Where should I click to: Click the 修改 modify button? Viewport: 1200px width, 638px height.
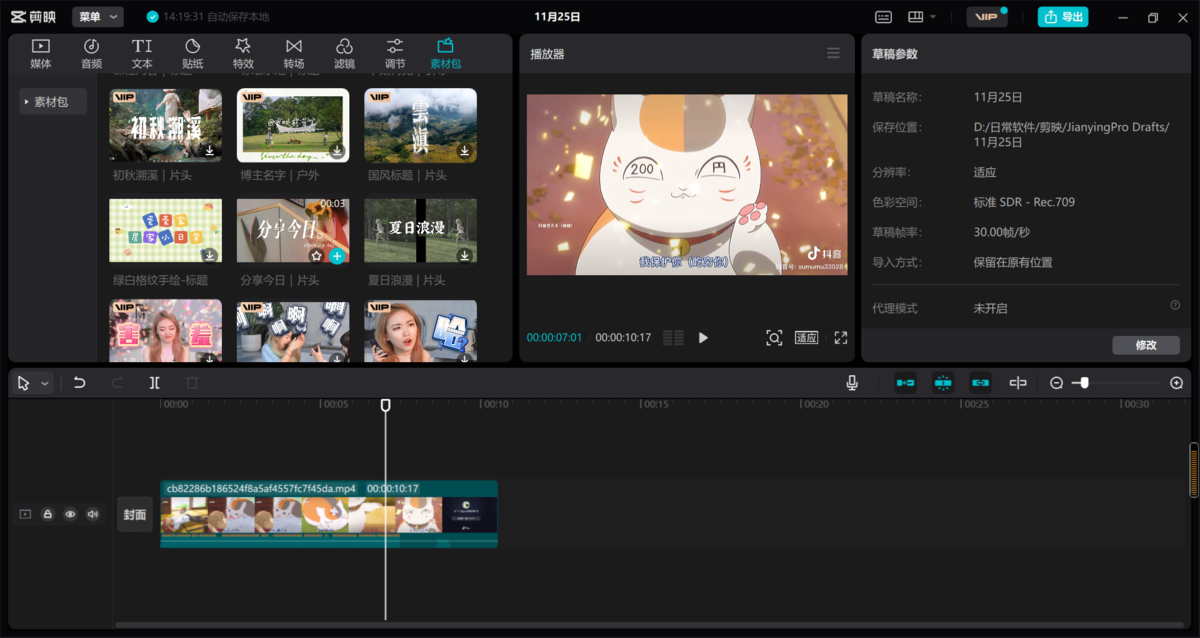click(x=1146, y=345)
